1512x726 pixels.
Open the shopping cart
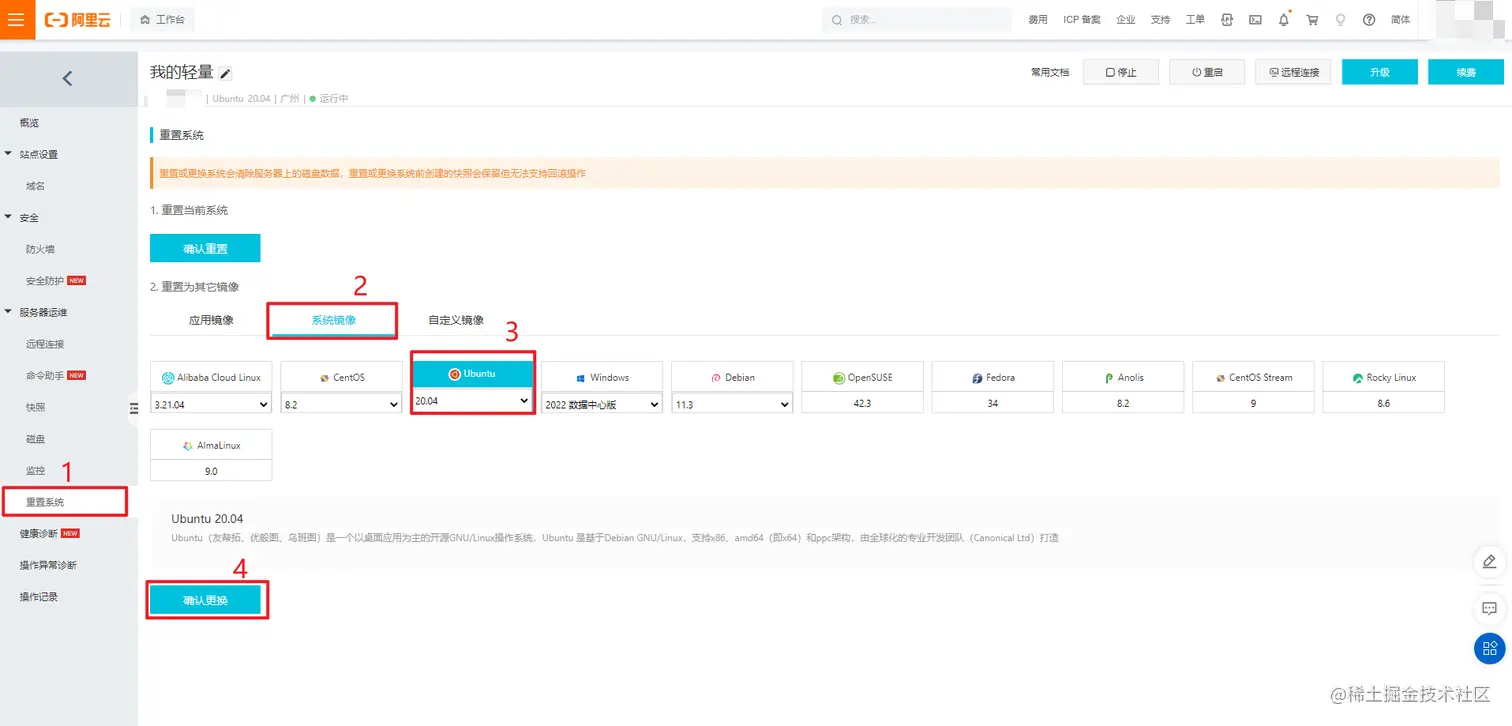[1312, 20]
